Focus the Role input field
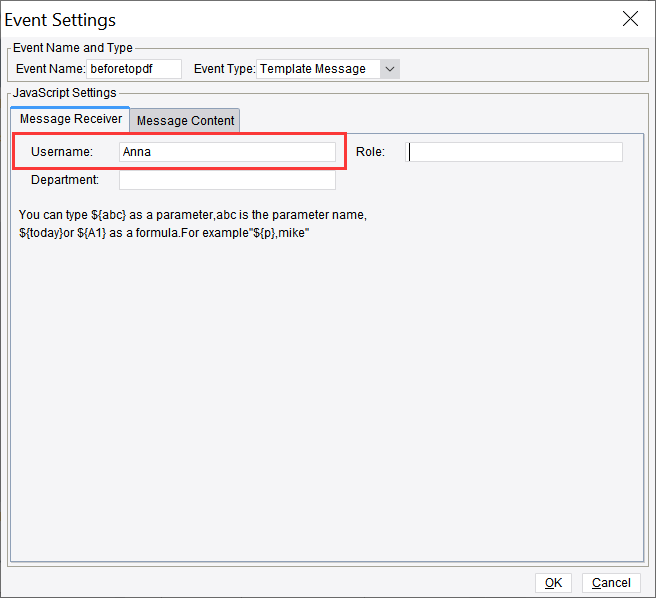Image resolution: width=656 pixels, height=598 pixels. (514, 152)
